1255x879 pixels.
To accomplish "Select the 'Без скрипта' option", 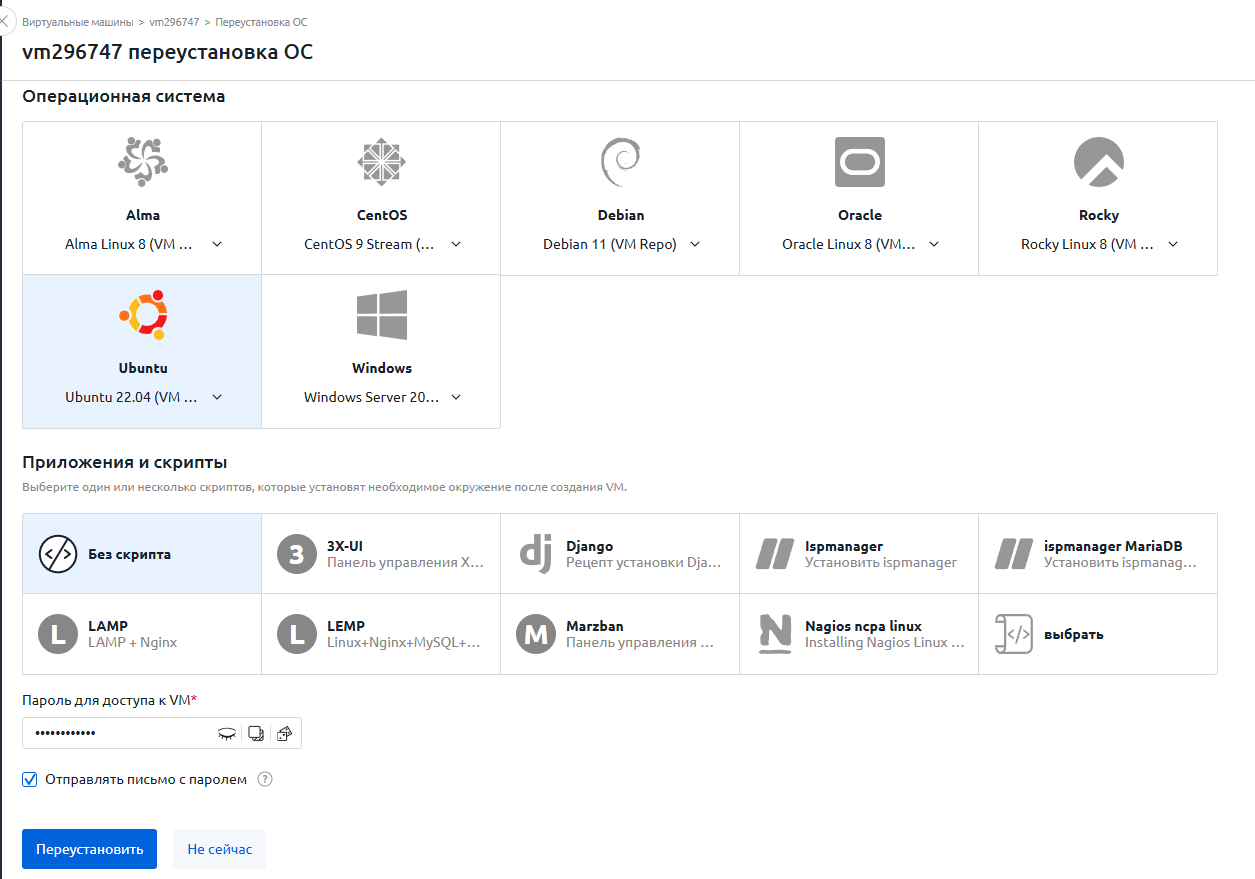I will (141, 554).
